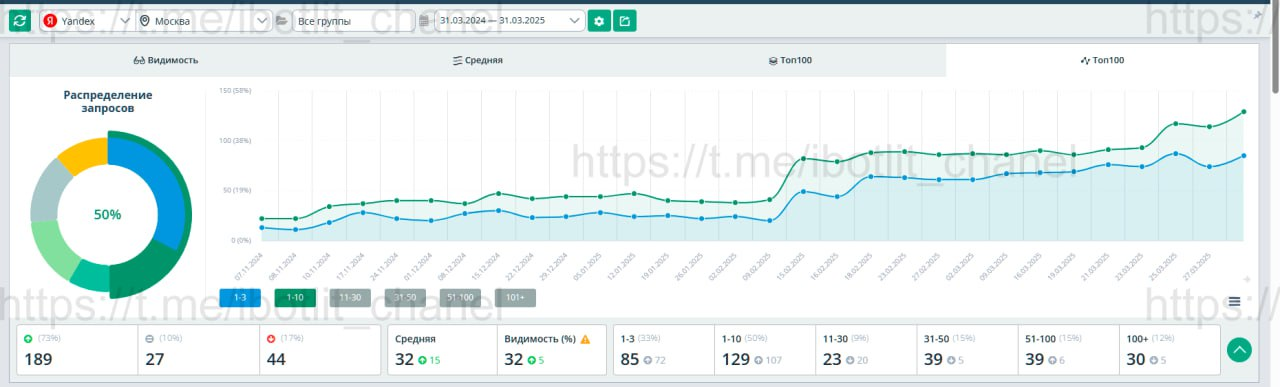
Task: Click the 27 unchanged queries value
Action: pyautogui.click(x=154, y=360)
